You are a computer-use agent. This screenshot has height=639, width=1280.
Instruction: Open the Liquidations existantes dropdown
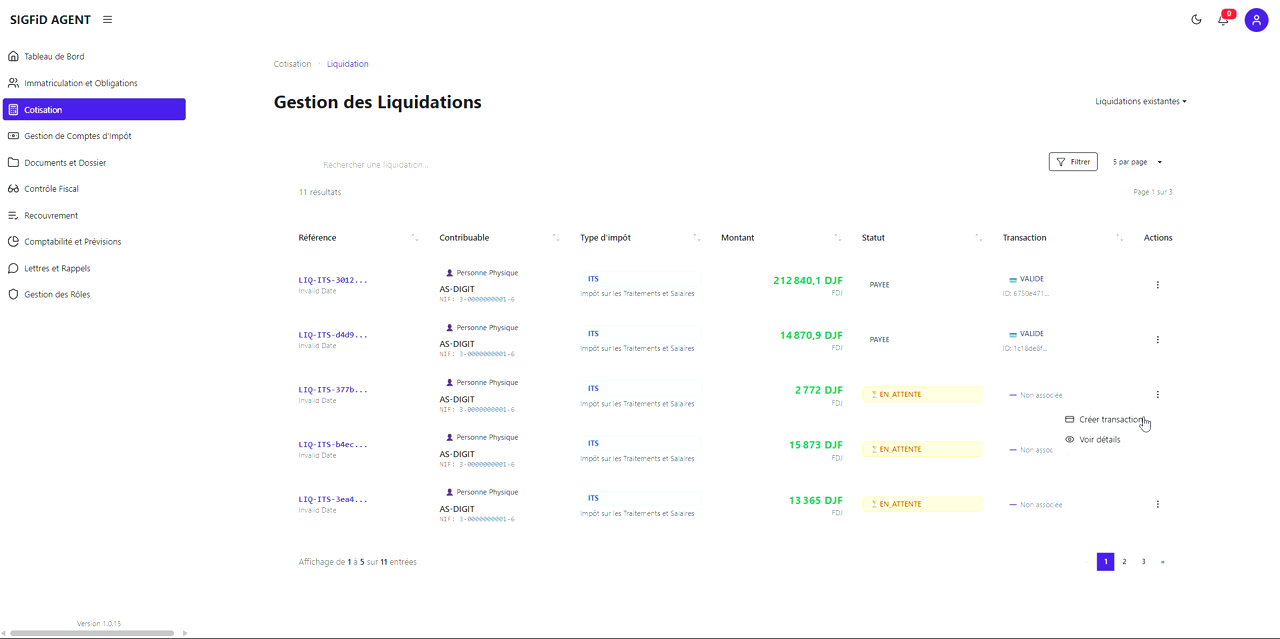click(x=1139, y=101)
